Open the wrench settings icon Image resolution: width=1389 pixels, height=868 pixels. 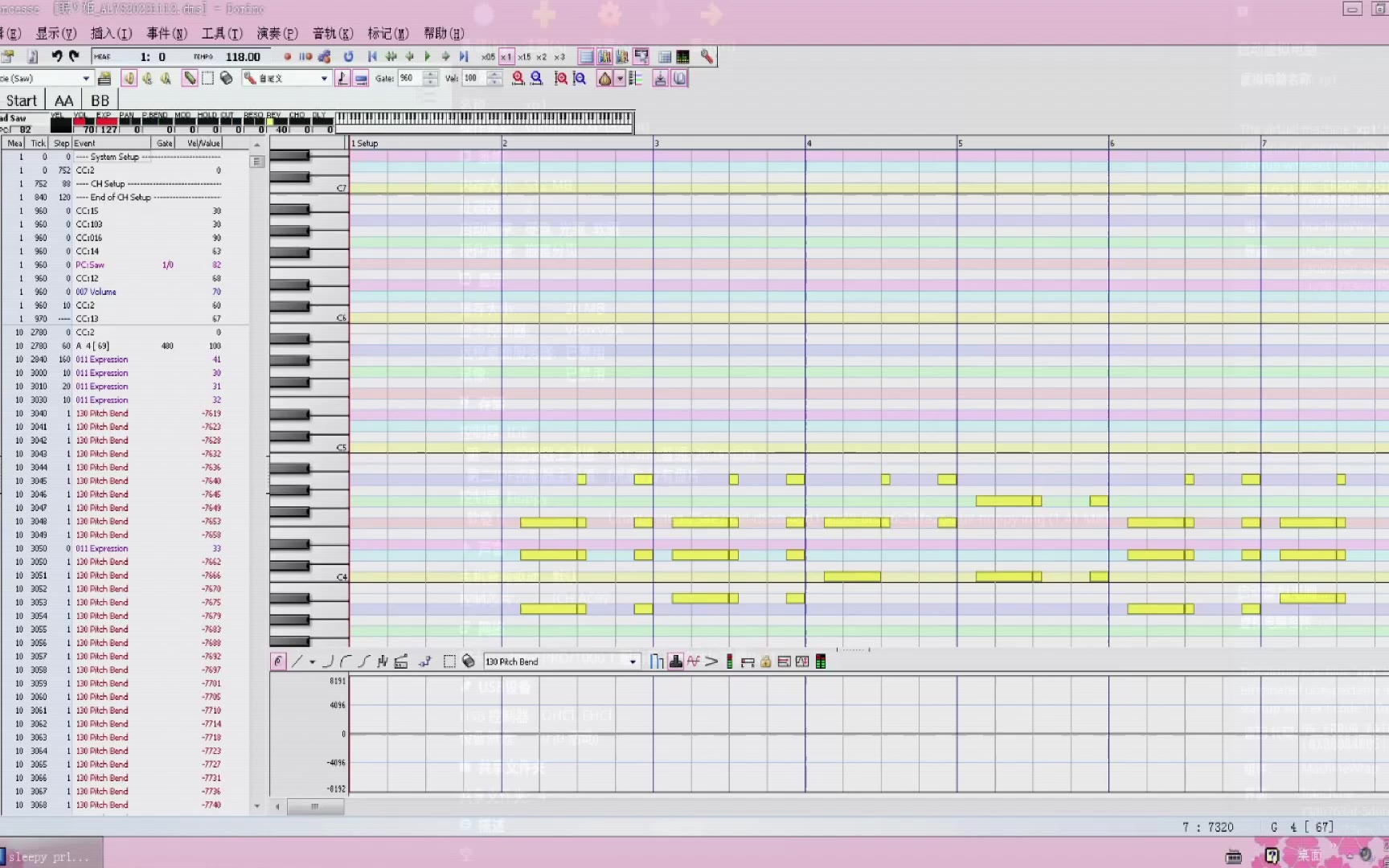tap(707, 57)
